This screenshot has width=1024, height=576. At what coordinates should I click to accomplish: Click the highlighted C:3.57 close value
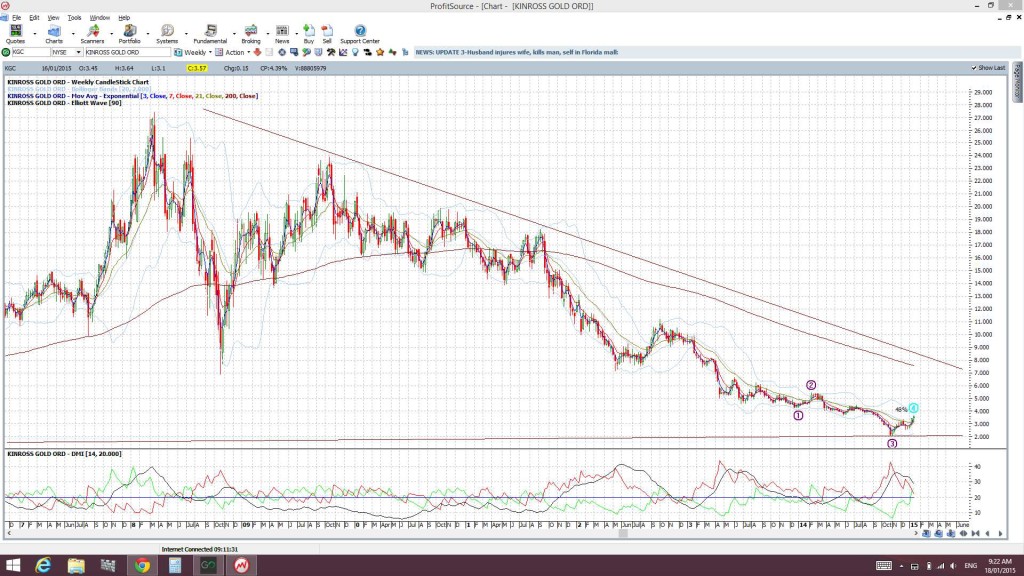tap(197, 68)
